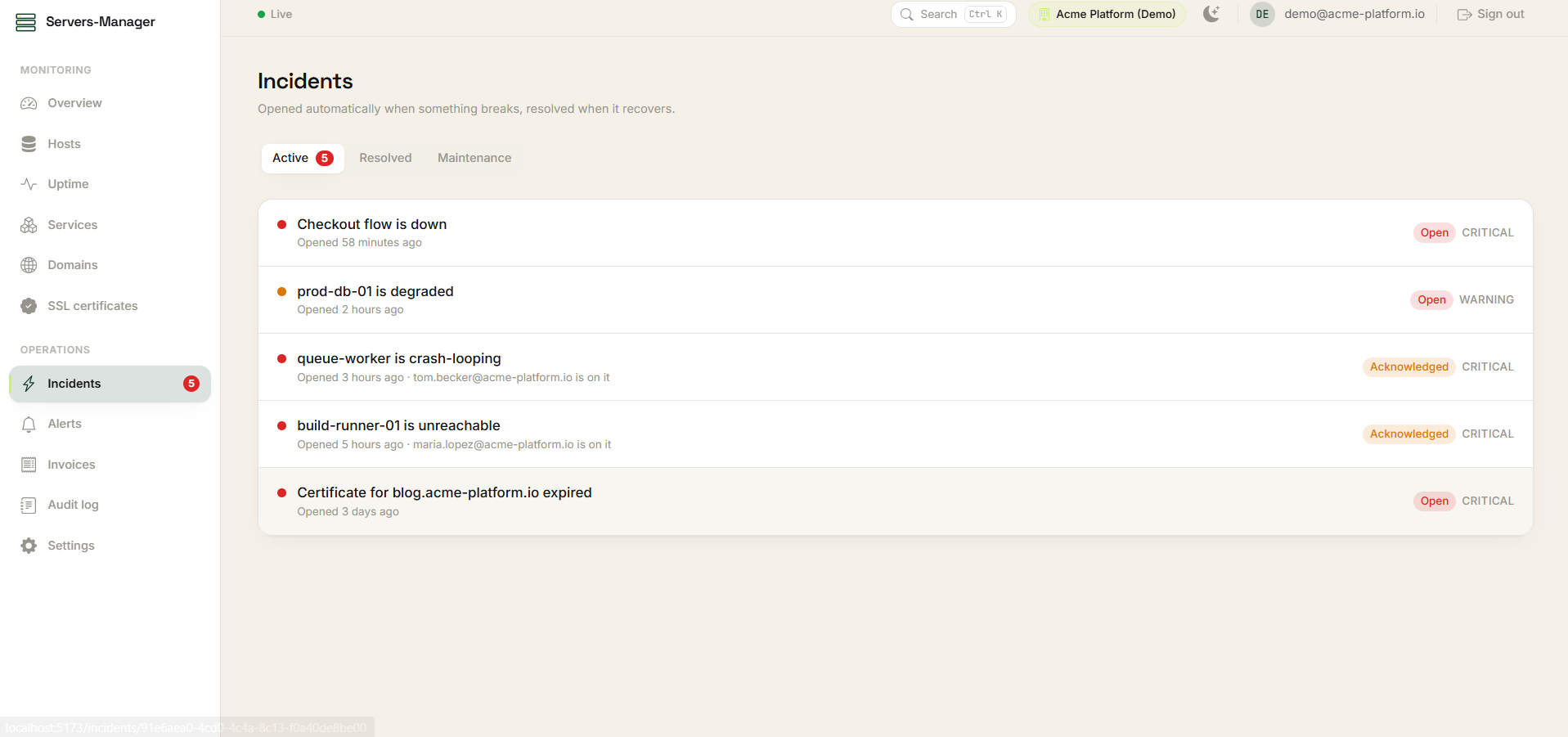This screenshot has width=1568, height=737.
Task: Click the Sign out arrow icon
Action: 1464,15
